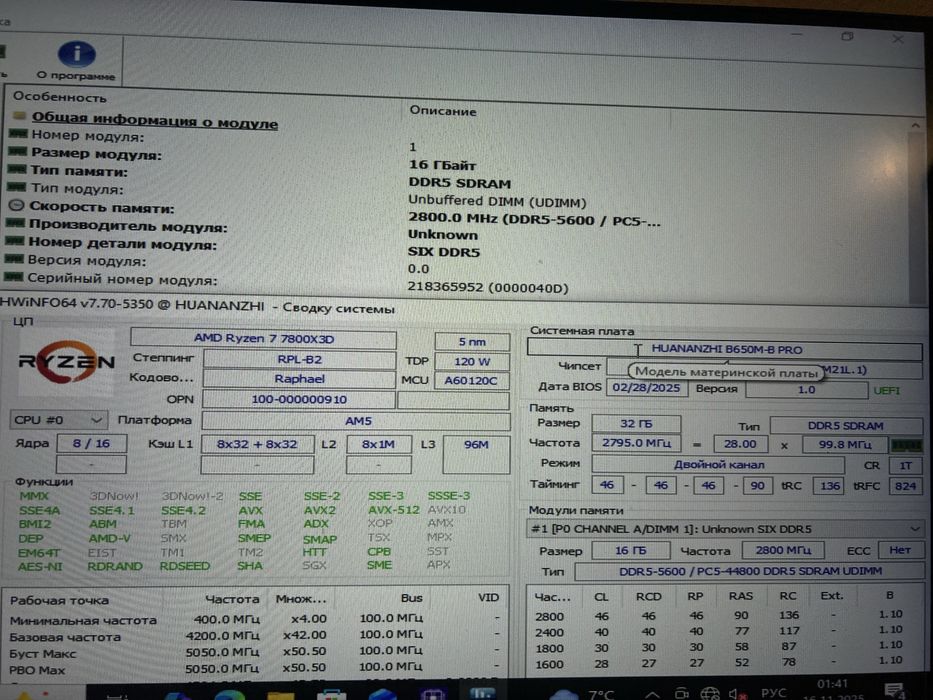Click the chip icon beside 'Производитель модуля'
The width and height of the screenshot is (933, 700).
click(15, 223)
